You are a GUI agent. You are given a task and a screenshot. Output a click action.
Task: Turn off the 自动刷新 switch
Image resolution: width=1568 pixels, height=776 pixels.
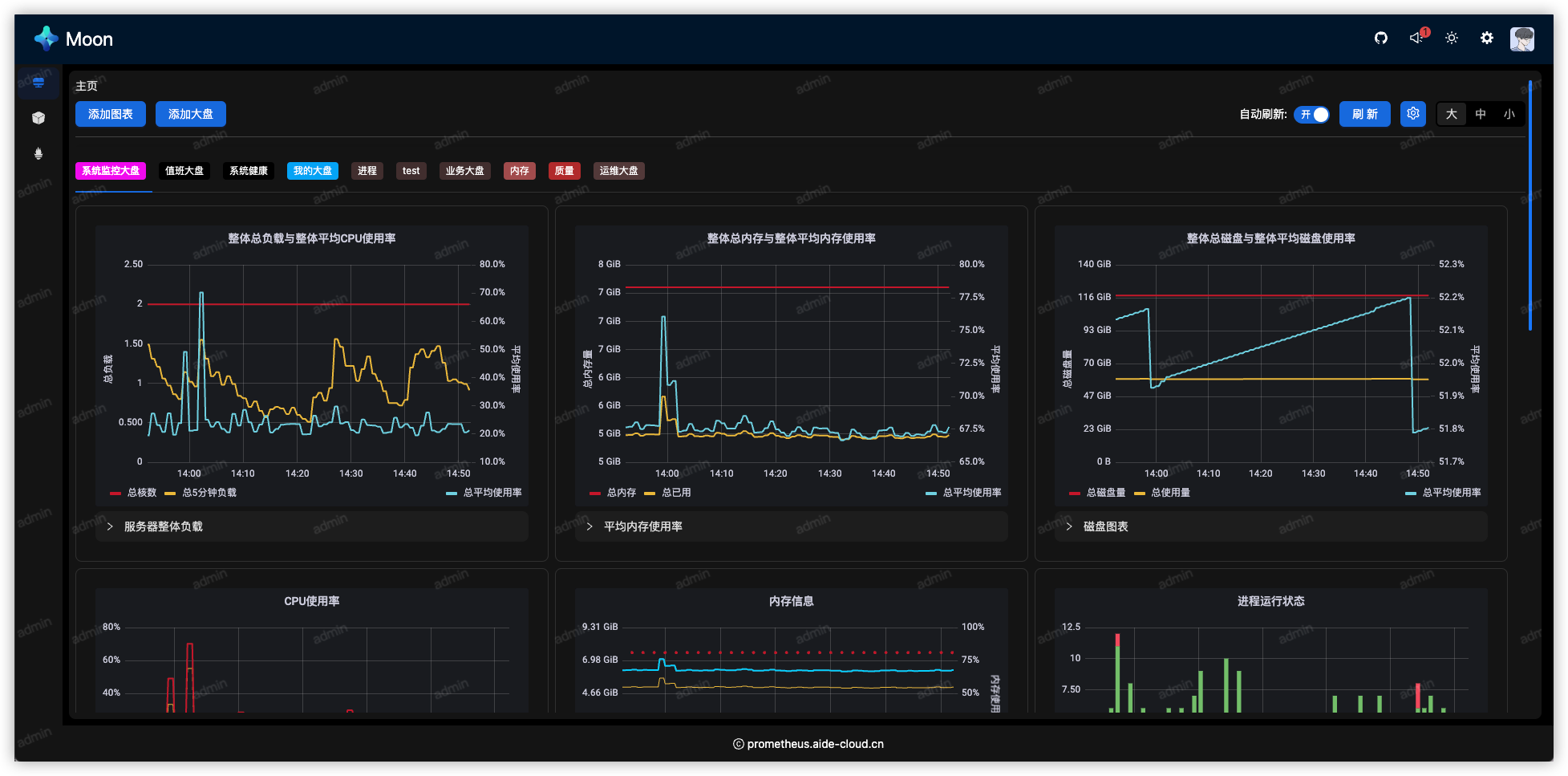(x=1311, y=115)
